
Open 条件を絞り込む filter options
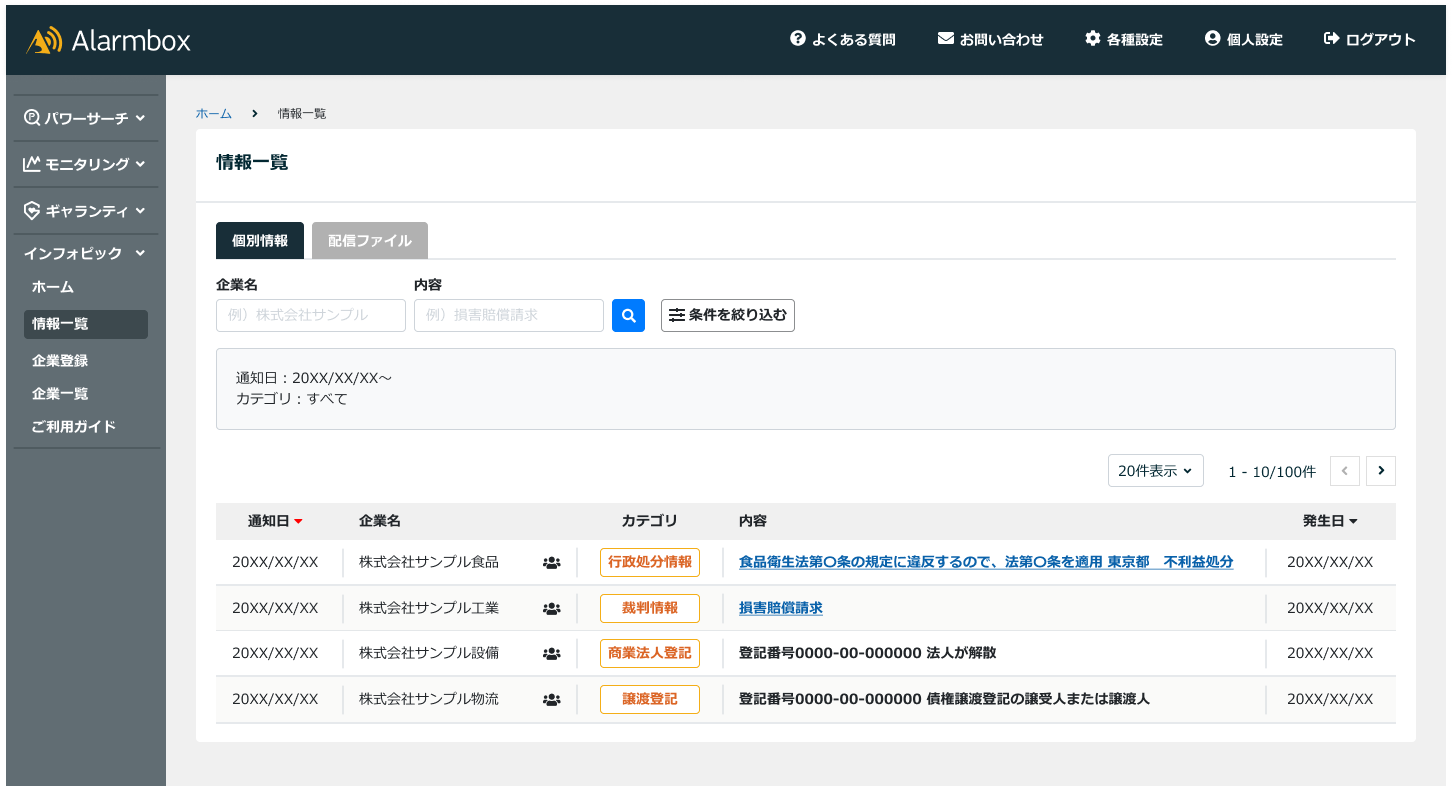[728, 315]
